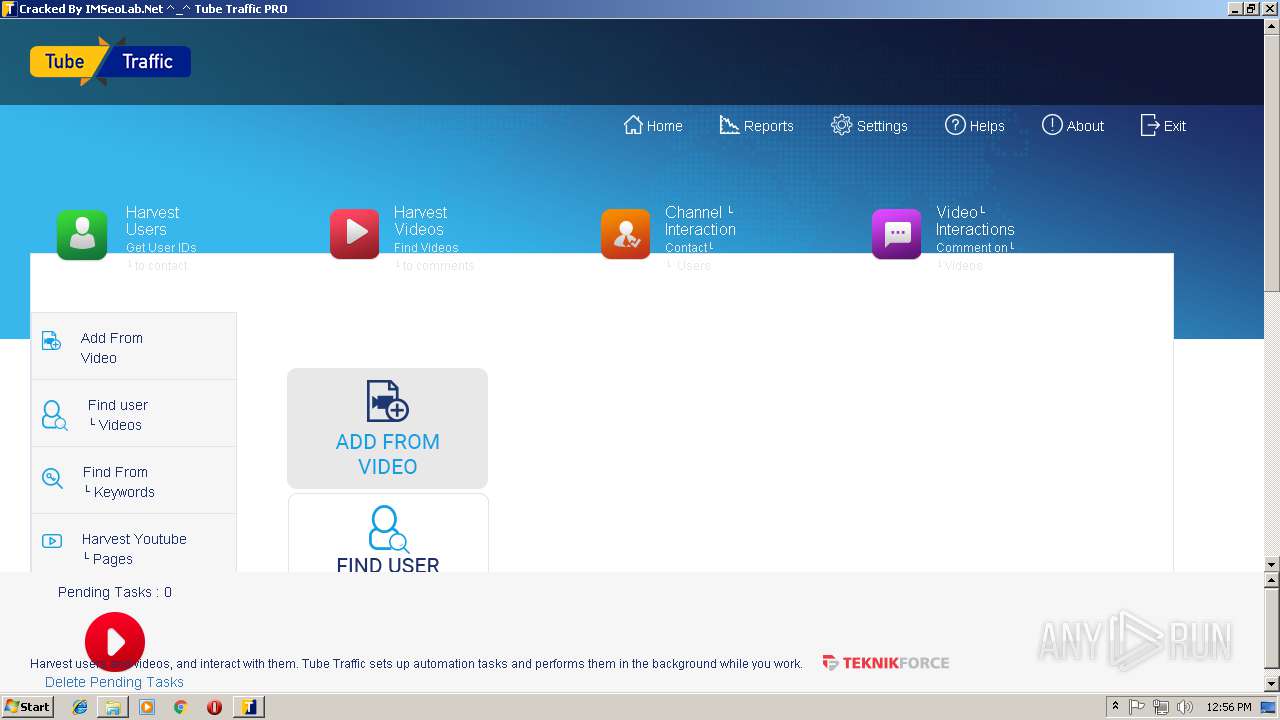This screenshot has height=720, width=1280.
Task: Open the Reports menu item
Action: pyautogui.click(x=756, y=125)
